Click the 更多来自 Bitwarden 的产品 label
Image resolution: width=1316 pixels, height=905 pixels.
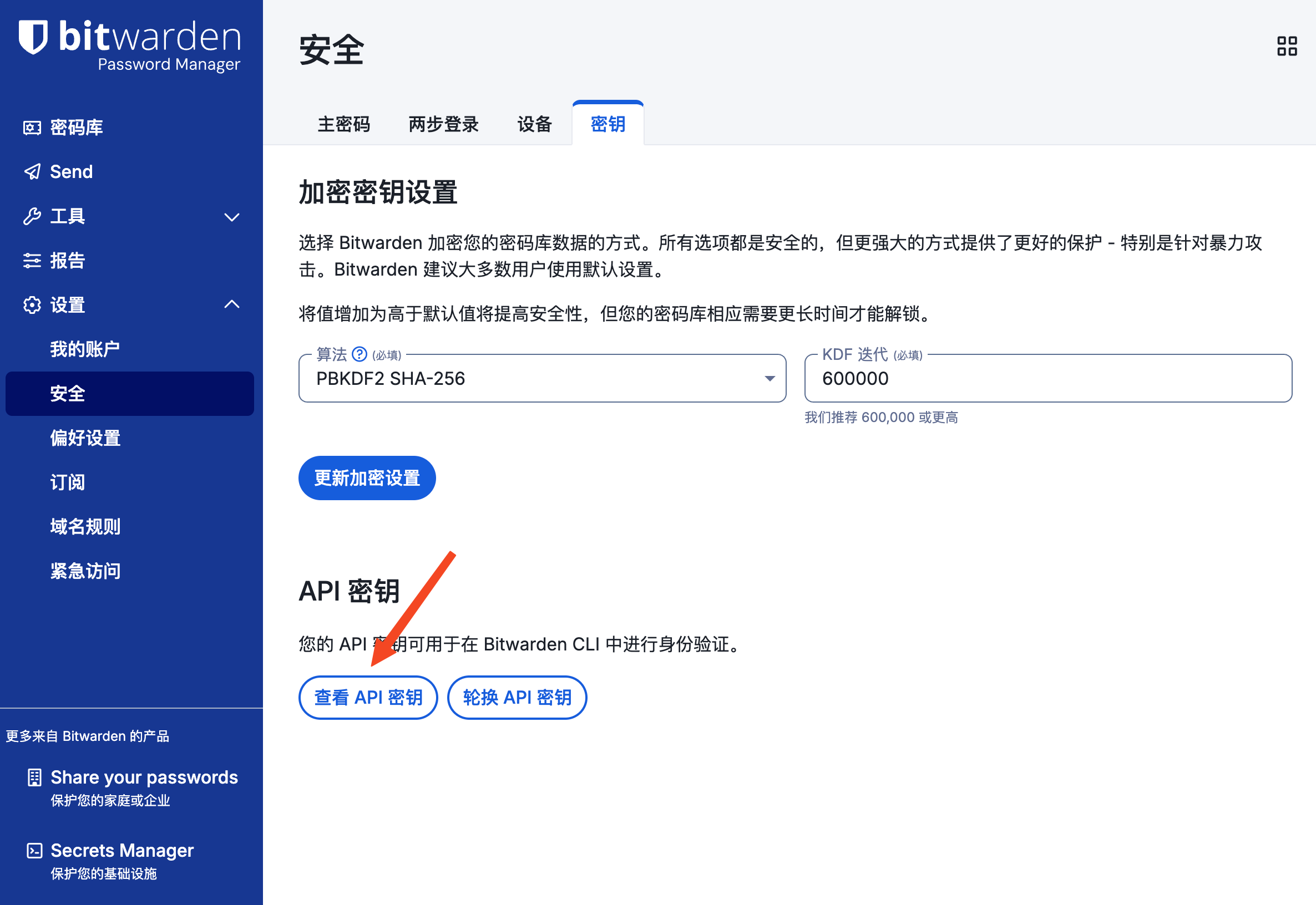point(87,736)
